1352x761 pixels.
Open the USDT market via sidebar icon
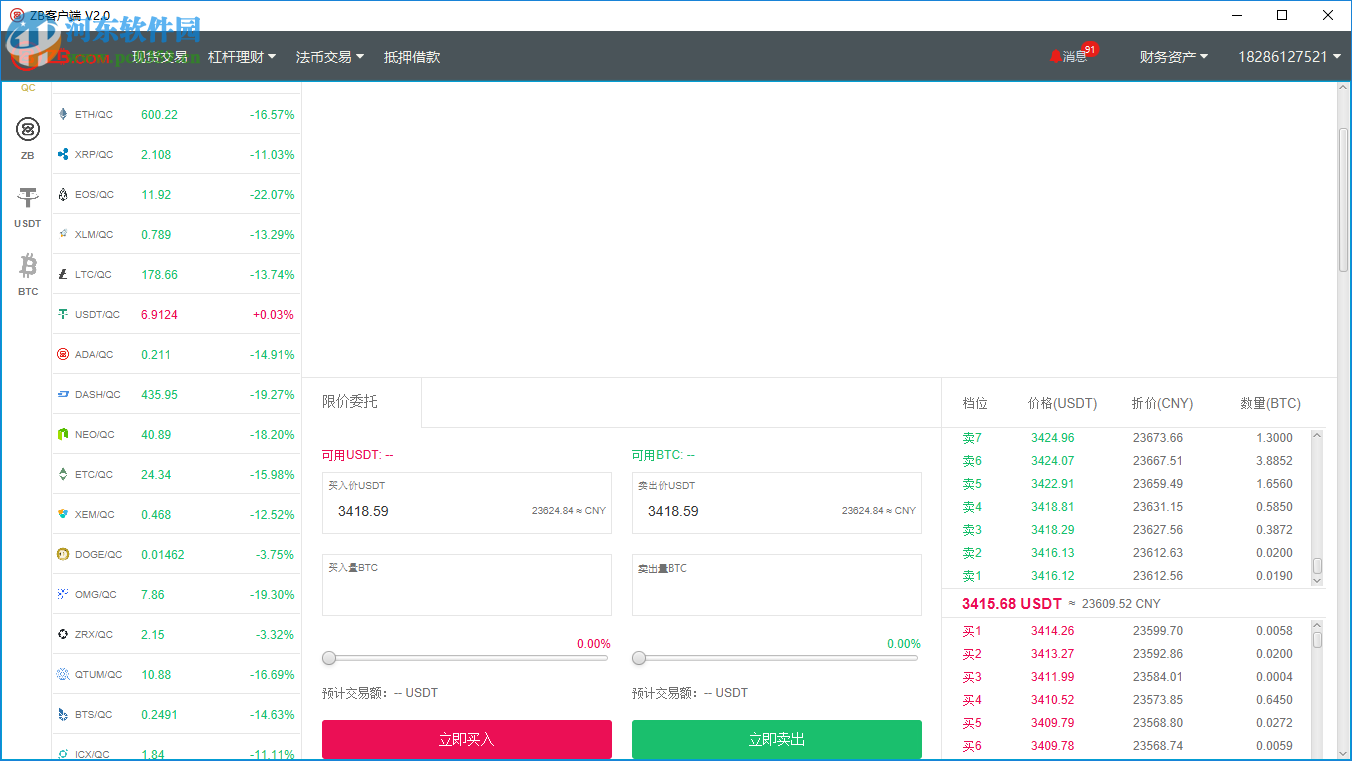click(x=28, y=197)
